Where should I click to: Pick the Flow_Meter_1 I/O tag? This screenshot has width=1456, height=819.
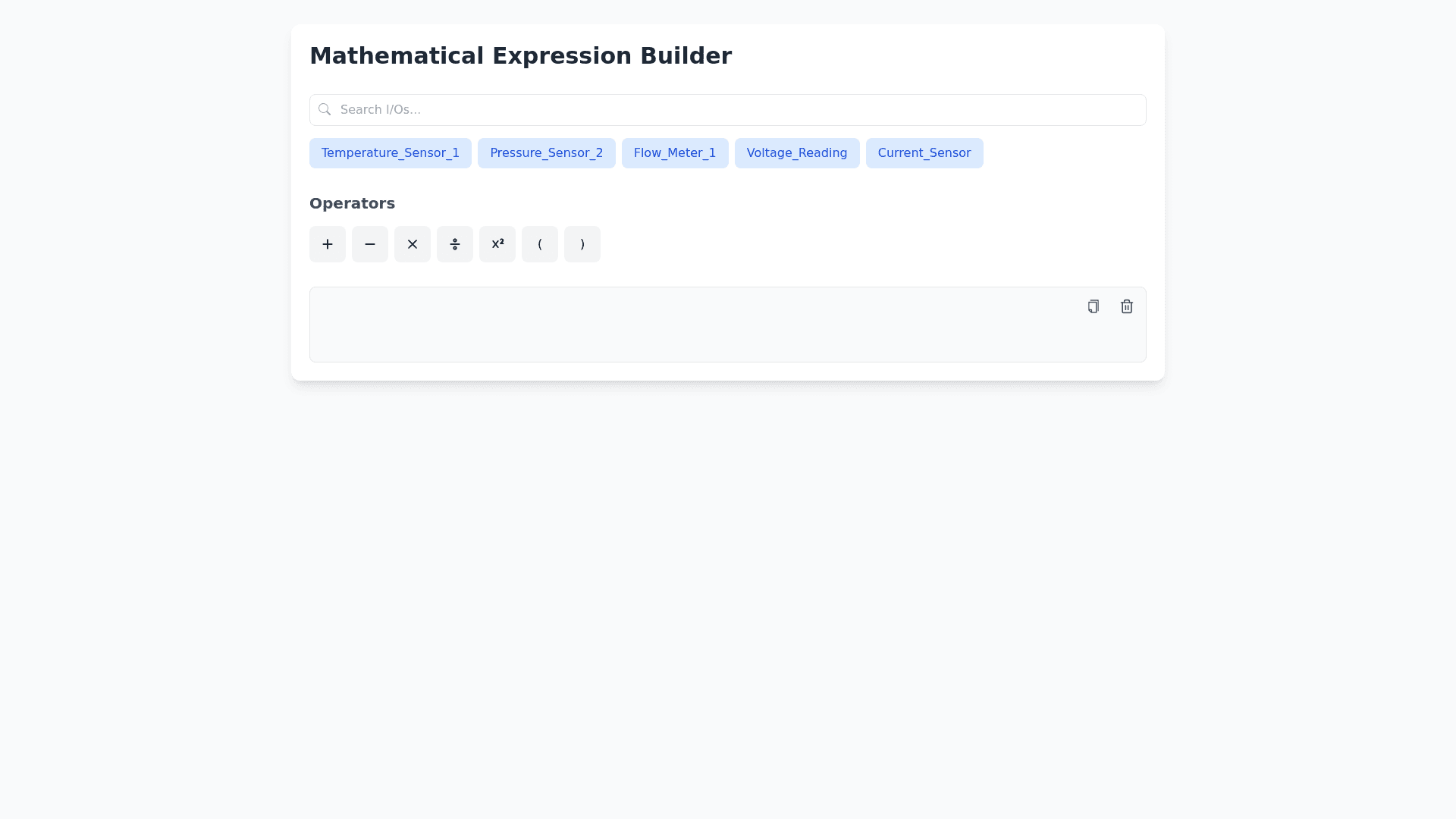pos(675,153)
